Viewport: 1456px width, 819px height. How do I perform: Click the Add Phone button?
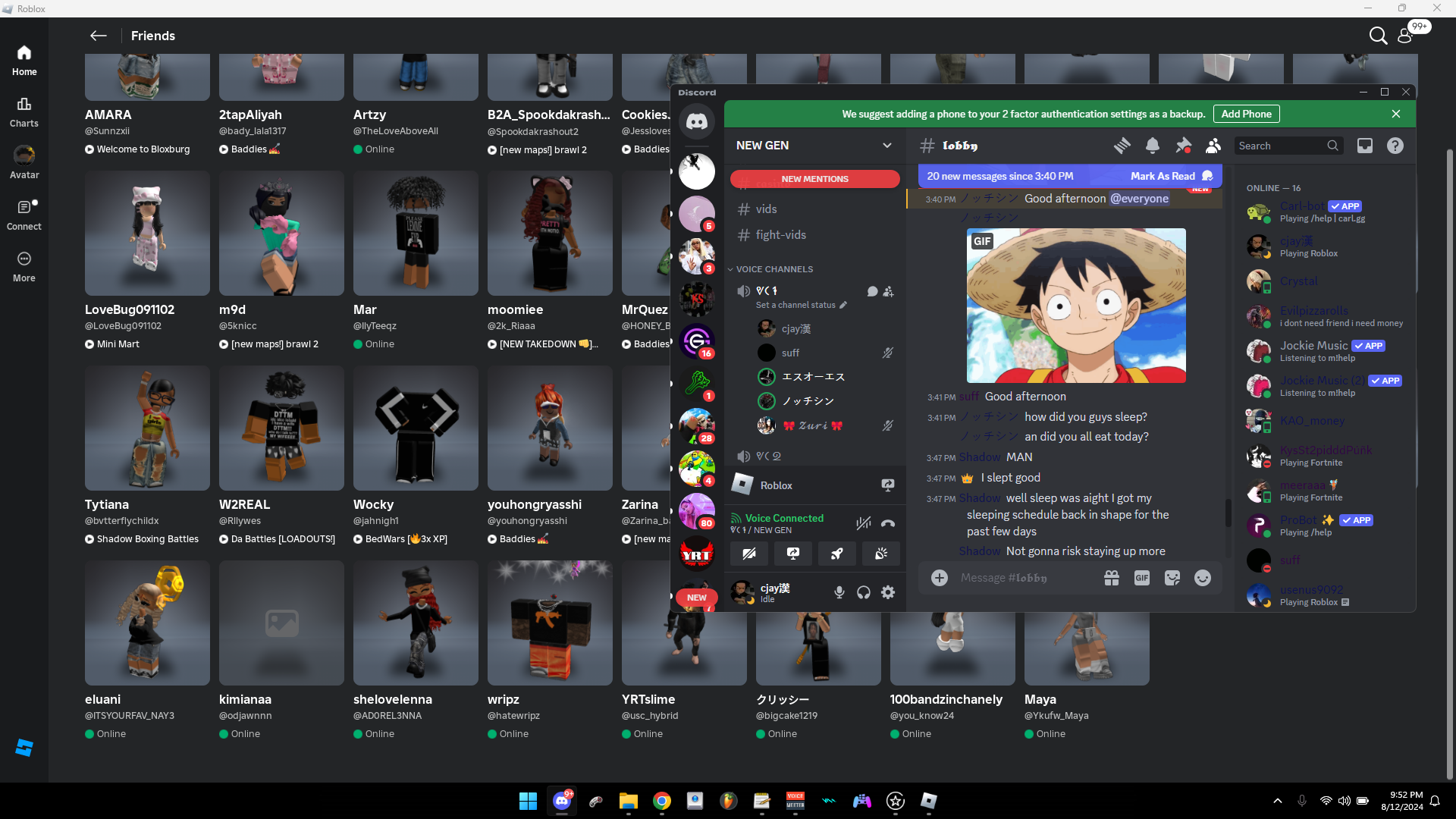pos(1246,114)
